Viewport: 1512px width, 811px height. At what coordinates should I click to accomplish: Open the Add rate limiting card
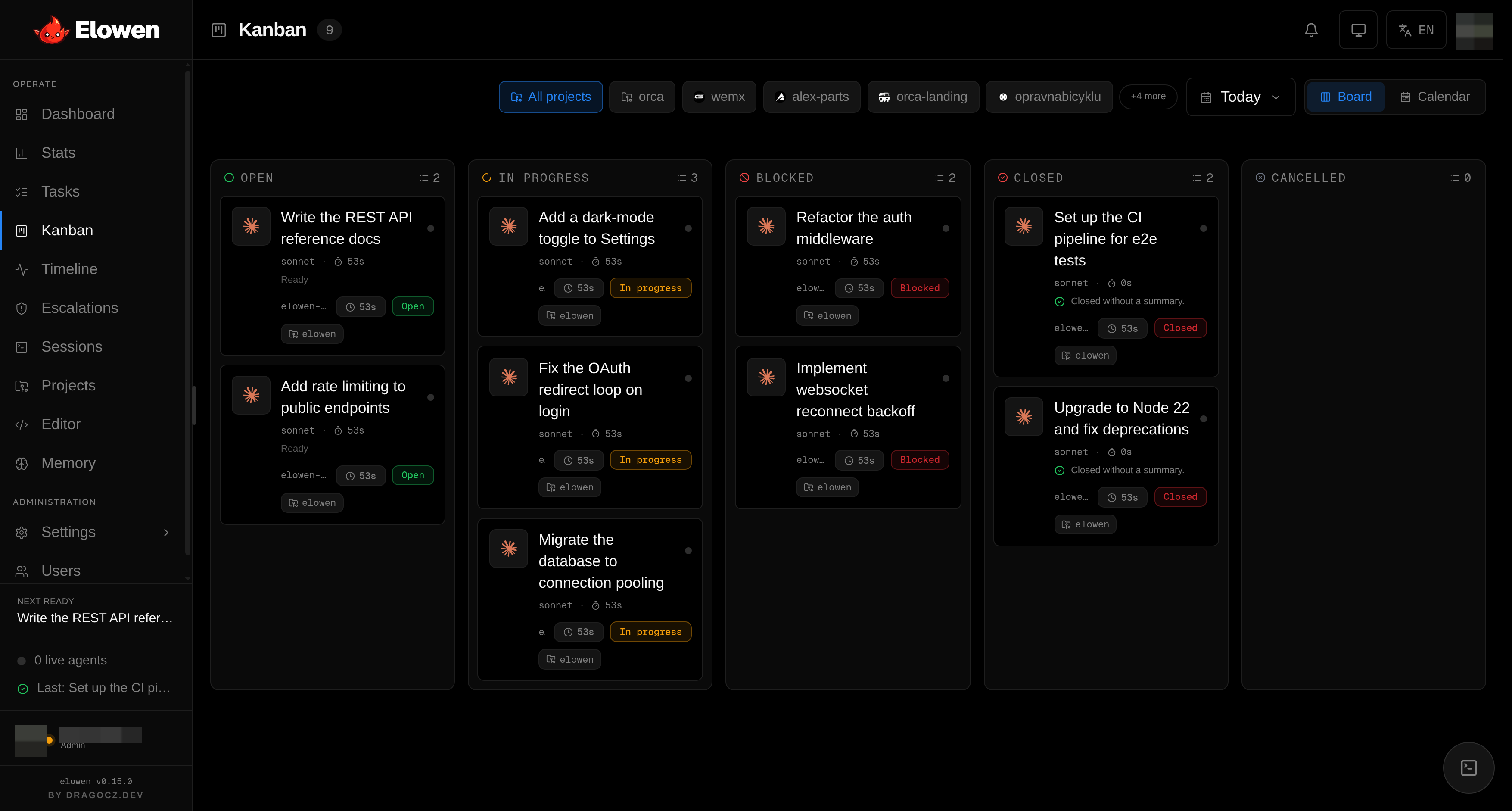click(x=332, y=445)
